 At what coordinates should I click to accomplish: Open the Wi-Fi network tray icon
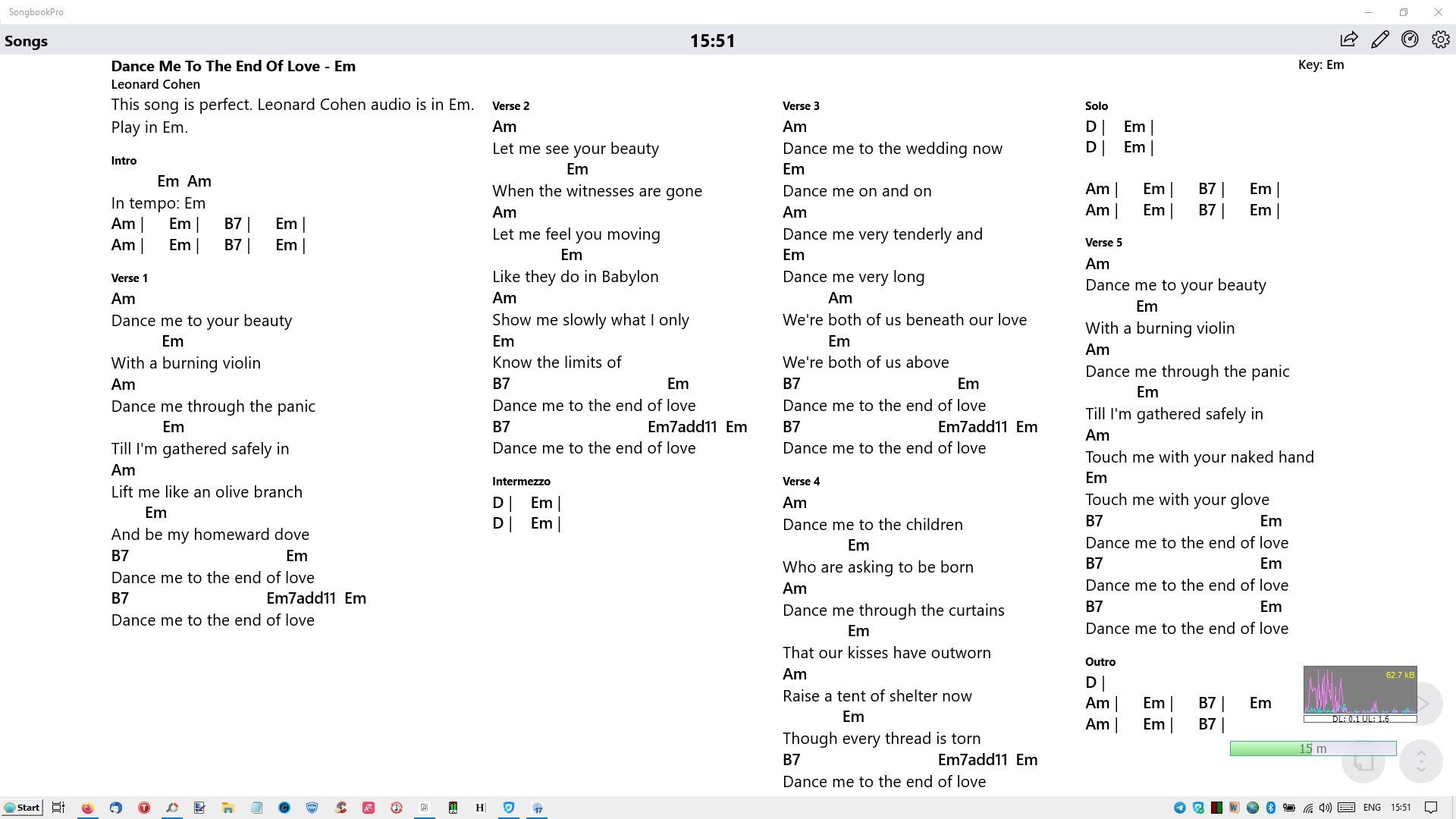1308,808
